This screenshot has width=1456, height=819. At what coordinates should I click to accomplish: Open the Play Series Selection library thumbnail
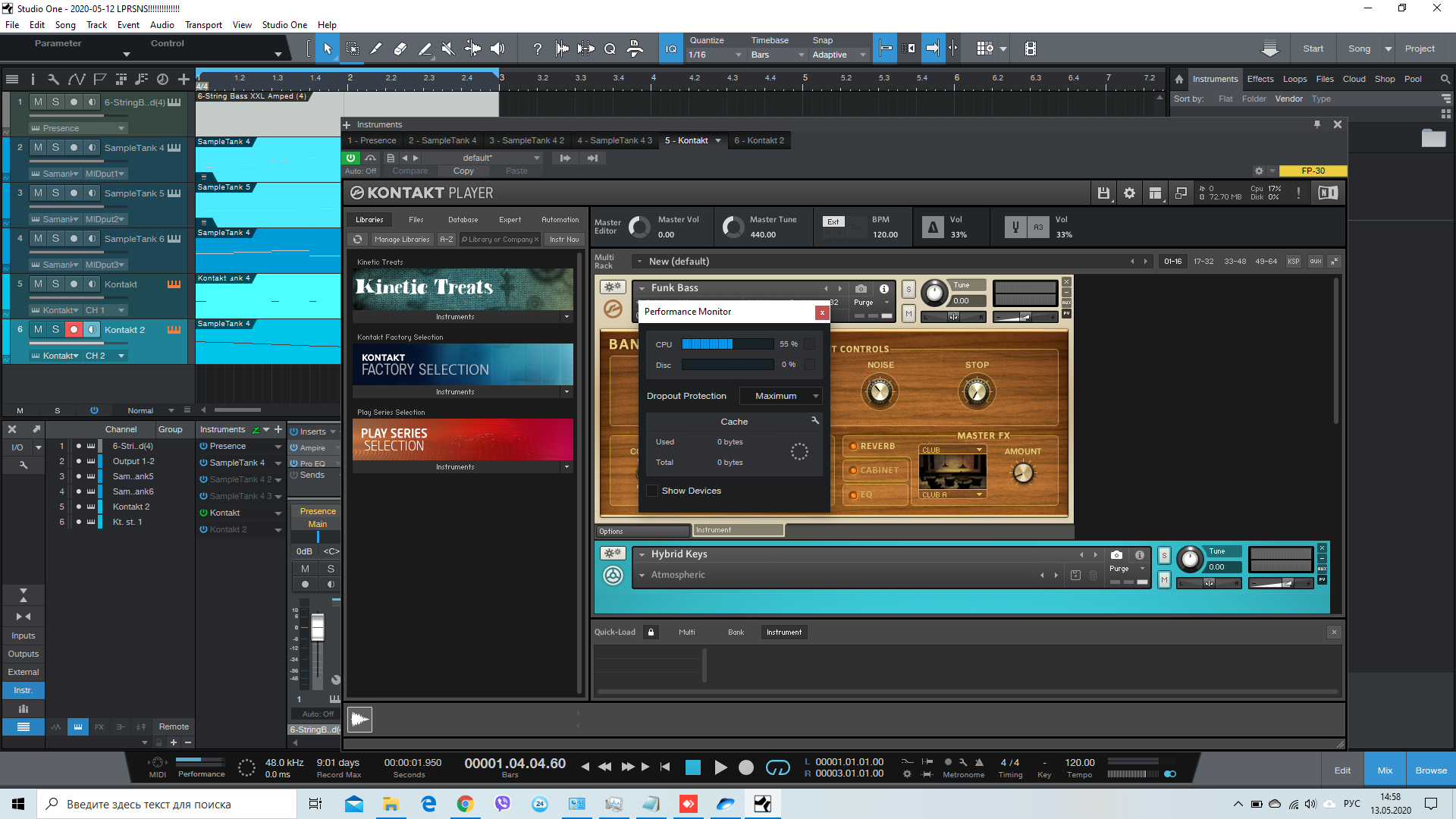[x=463, y=439]
